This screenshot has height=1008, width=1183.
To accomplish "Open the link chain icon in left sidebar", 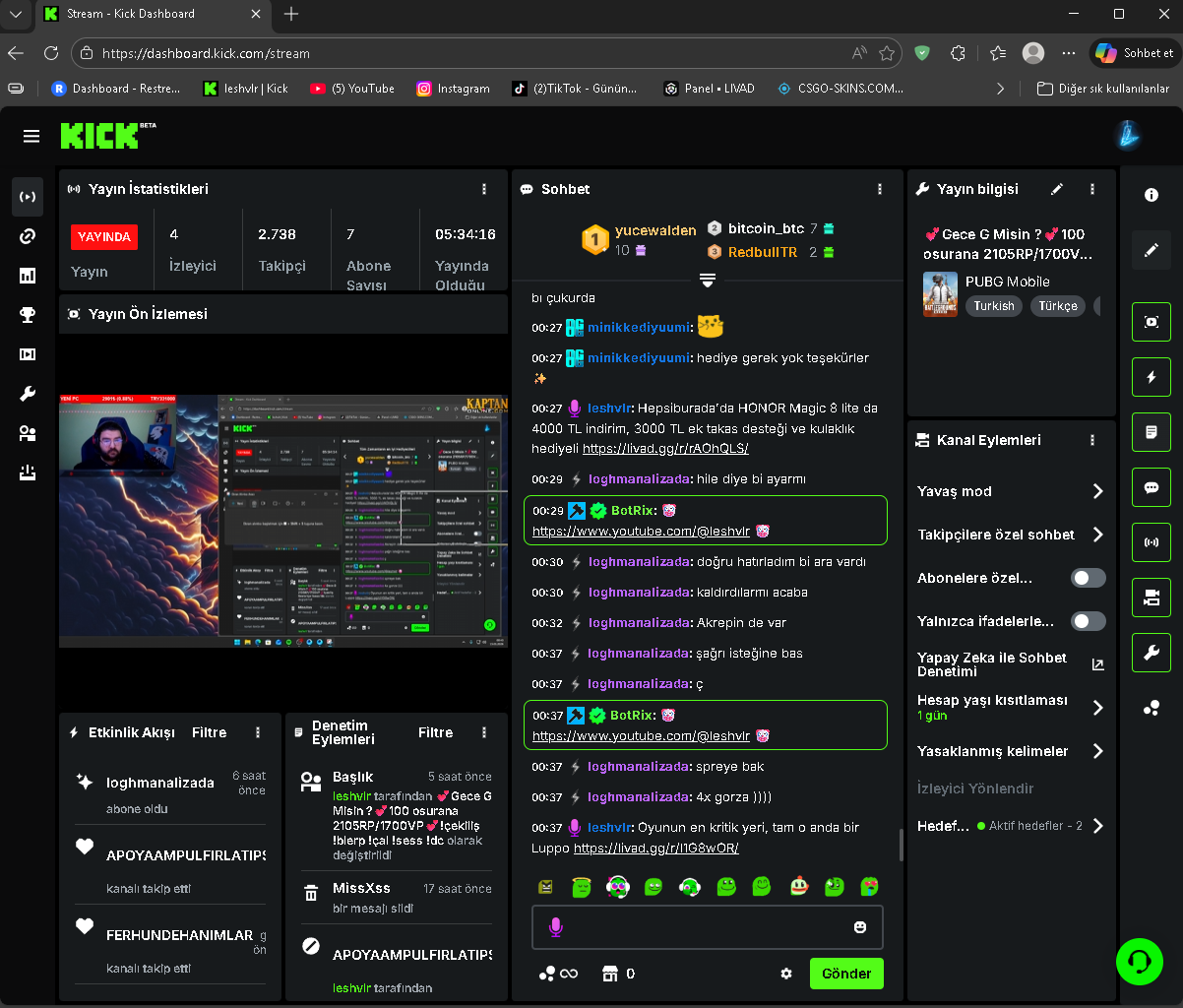I will [28, 236].
